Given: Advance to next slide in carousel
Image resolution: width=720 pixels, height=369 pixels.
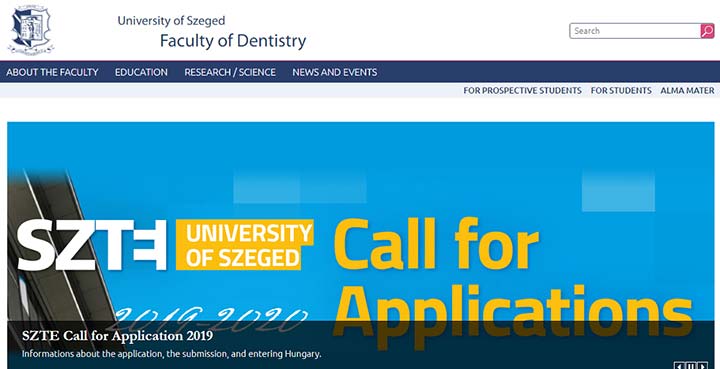Looking at the screenshot, I should pos(702,366).
